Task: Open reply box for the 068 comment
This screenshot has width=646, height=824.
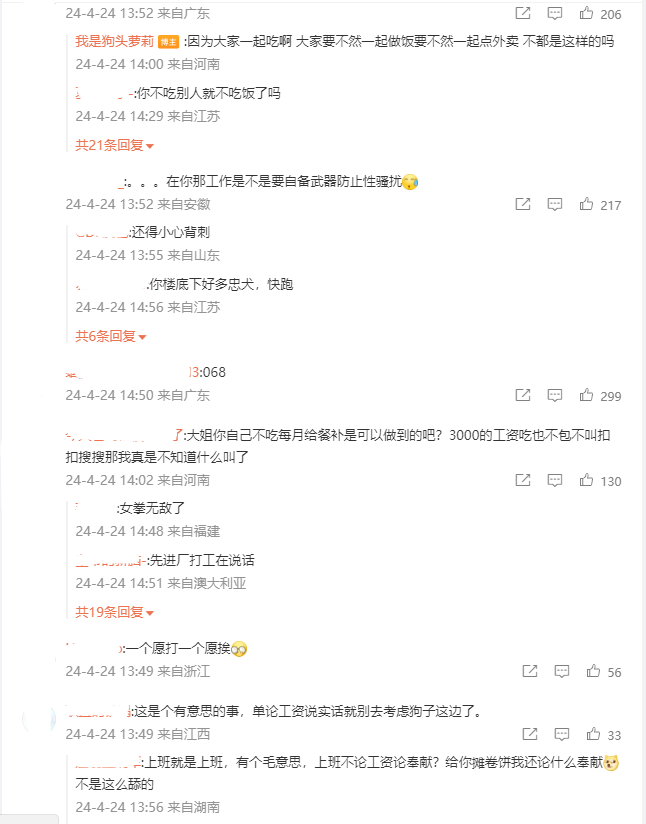Action: (x=555, y=396)
